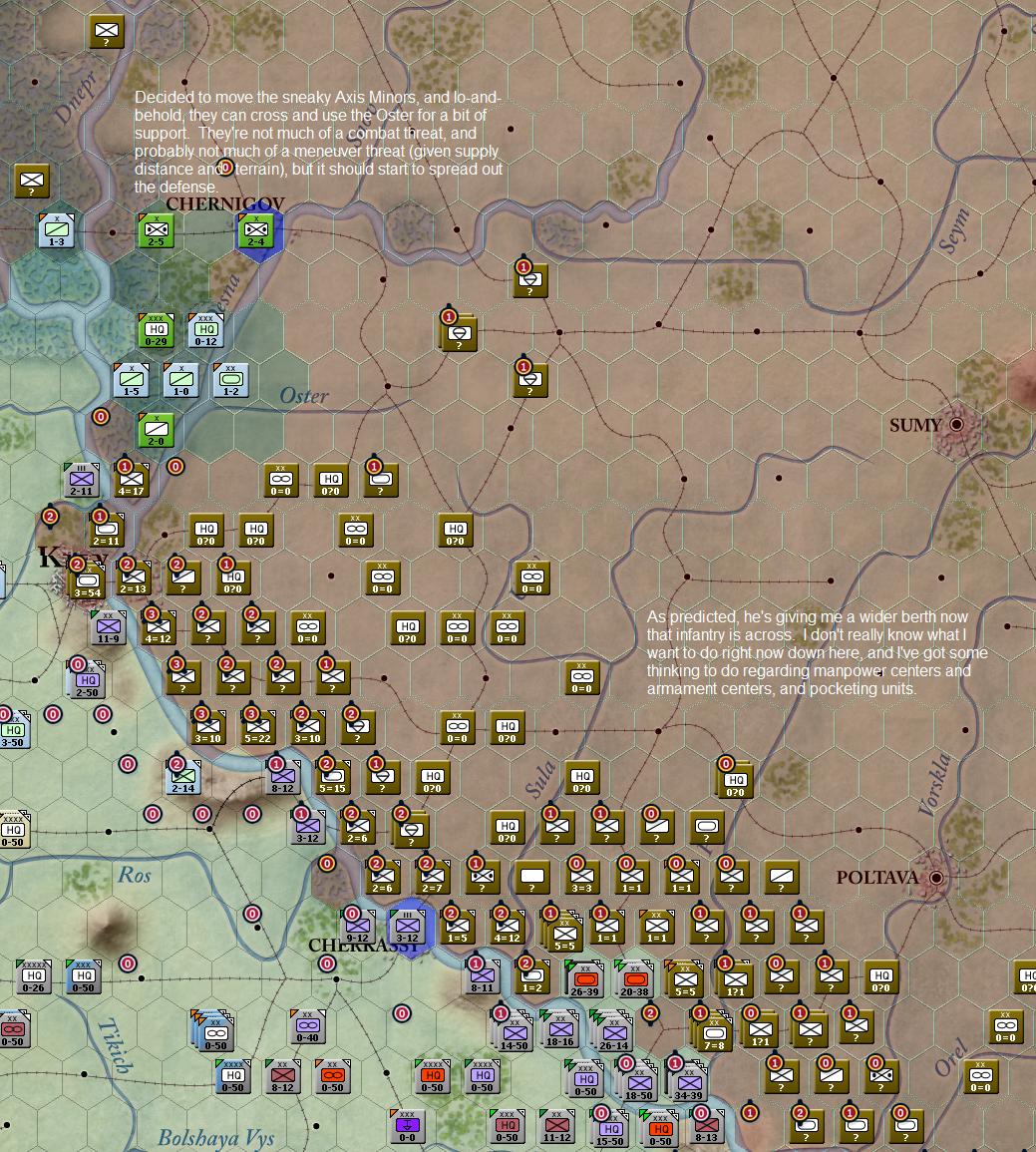
Task: Select the 8-13 infantry unit
Action: pyautogui.click(x=707, y=1127)
